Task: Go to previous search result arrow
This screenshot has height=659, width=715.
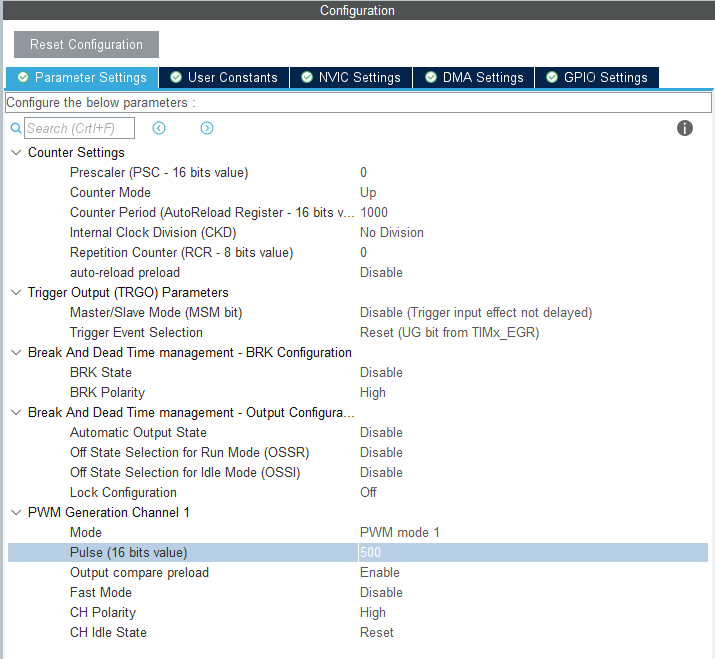Action: tap(159, 128)
